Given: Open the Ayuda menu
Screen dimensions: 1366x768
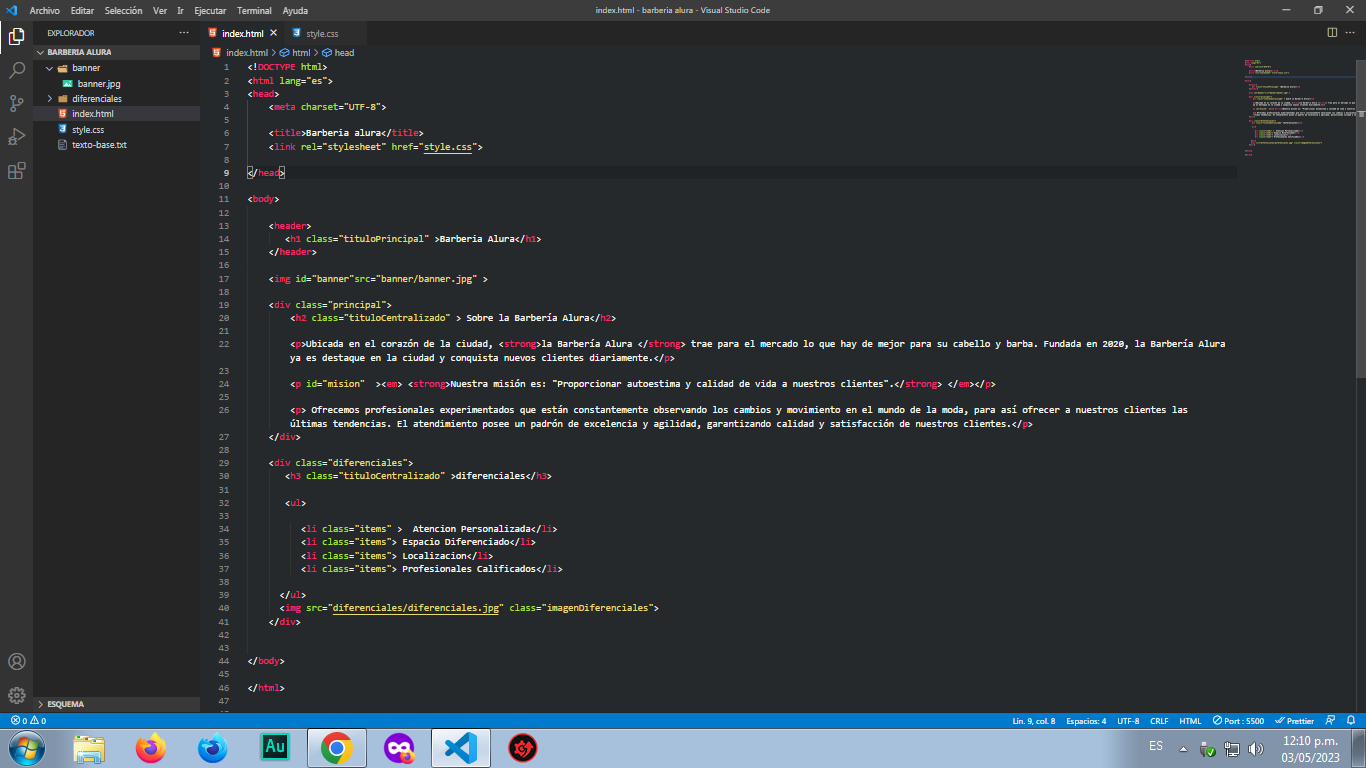Looking at the screenshot, I should (x=295, y=10).
